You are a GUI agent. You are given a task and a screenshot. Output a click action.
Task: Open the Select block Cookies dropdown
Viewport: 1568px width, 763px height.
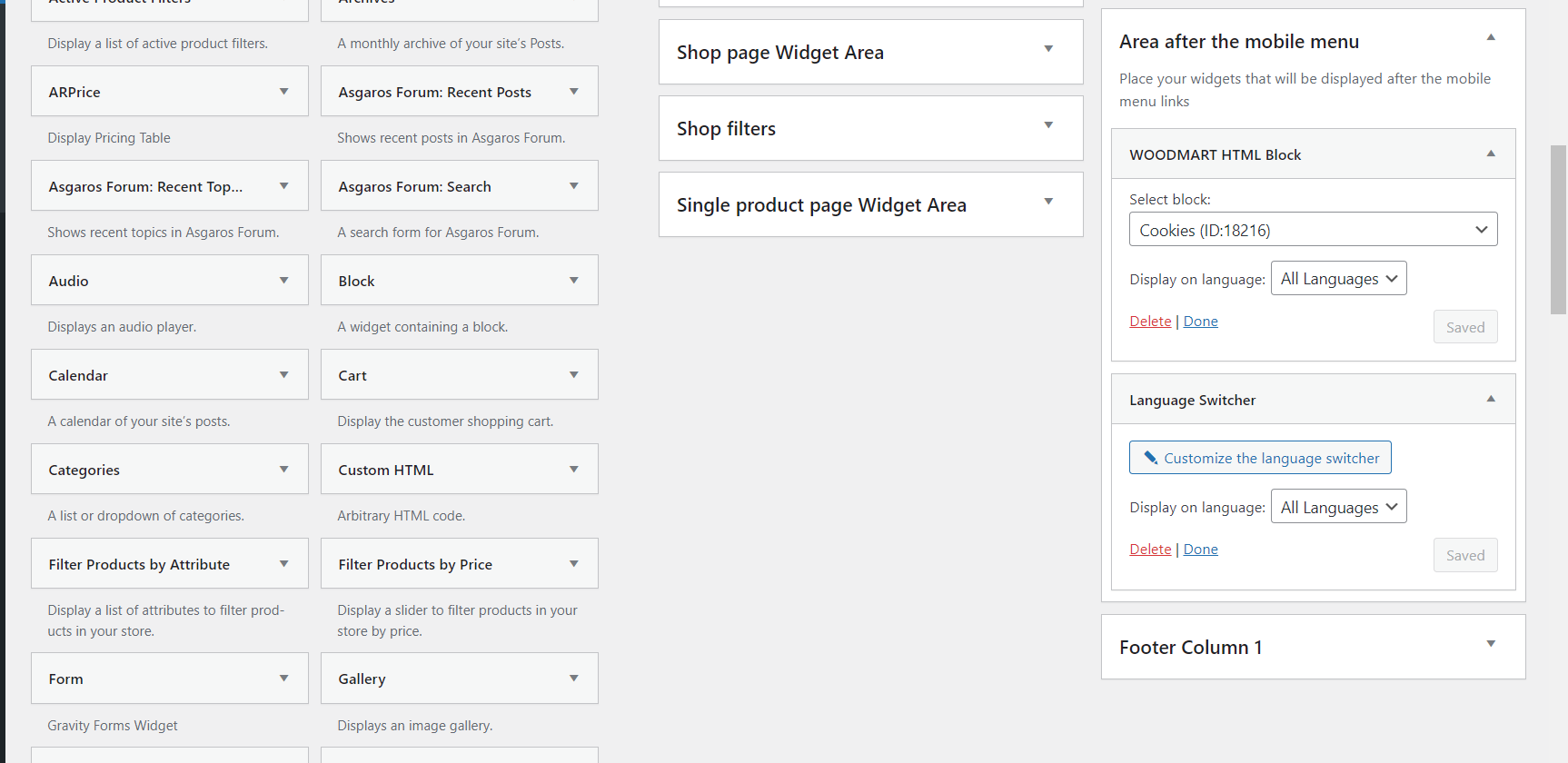point(1313,230)
